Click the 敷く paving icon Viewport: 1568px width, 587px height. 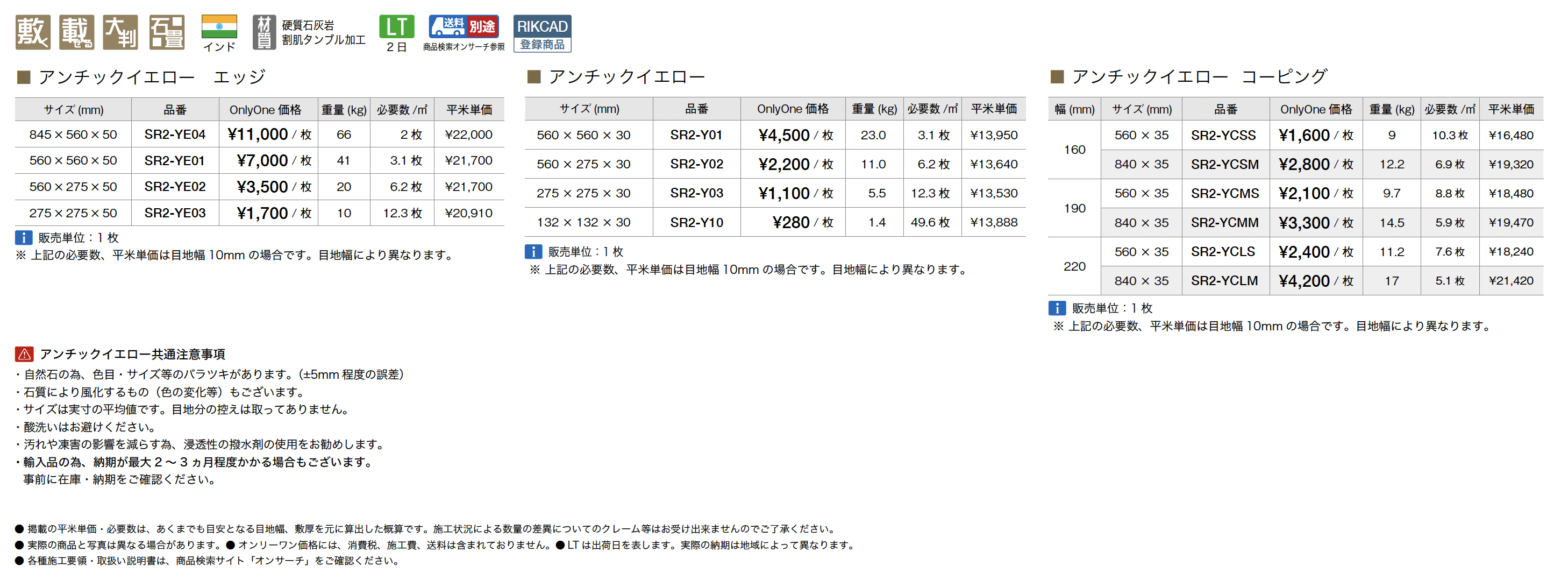pyautogui.click(x=32, y=32)
